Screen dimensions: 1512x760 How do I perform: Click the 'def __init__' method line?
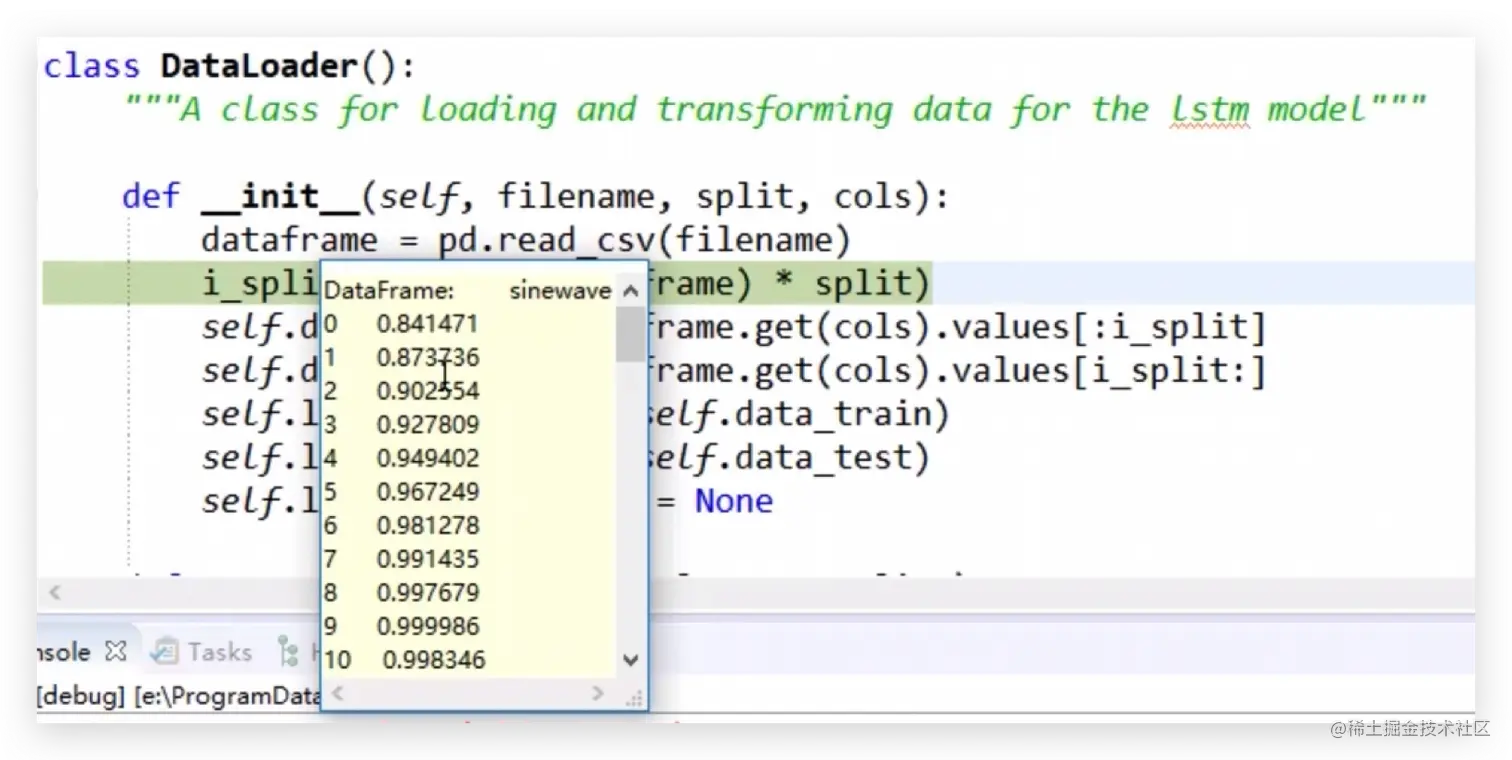(x=535, y=197)
